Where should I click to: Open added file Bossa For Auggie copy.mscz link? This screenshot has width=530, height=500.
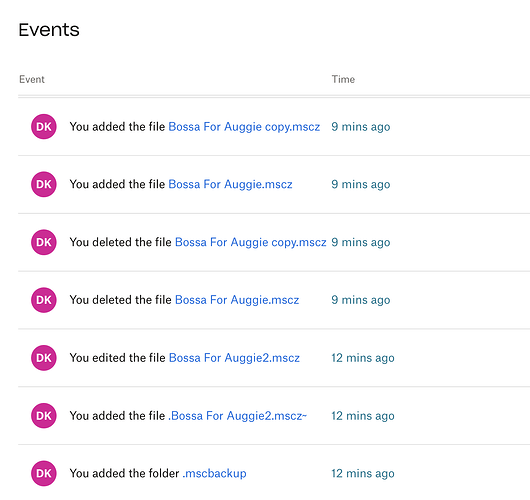point(244,127)
